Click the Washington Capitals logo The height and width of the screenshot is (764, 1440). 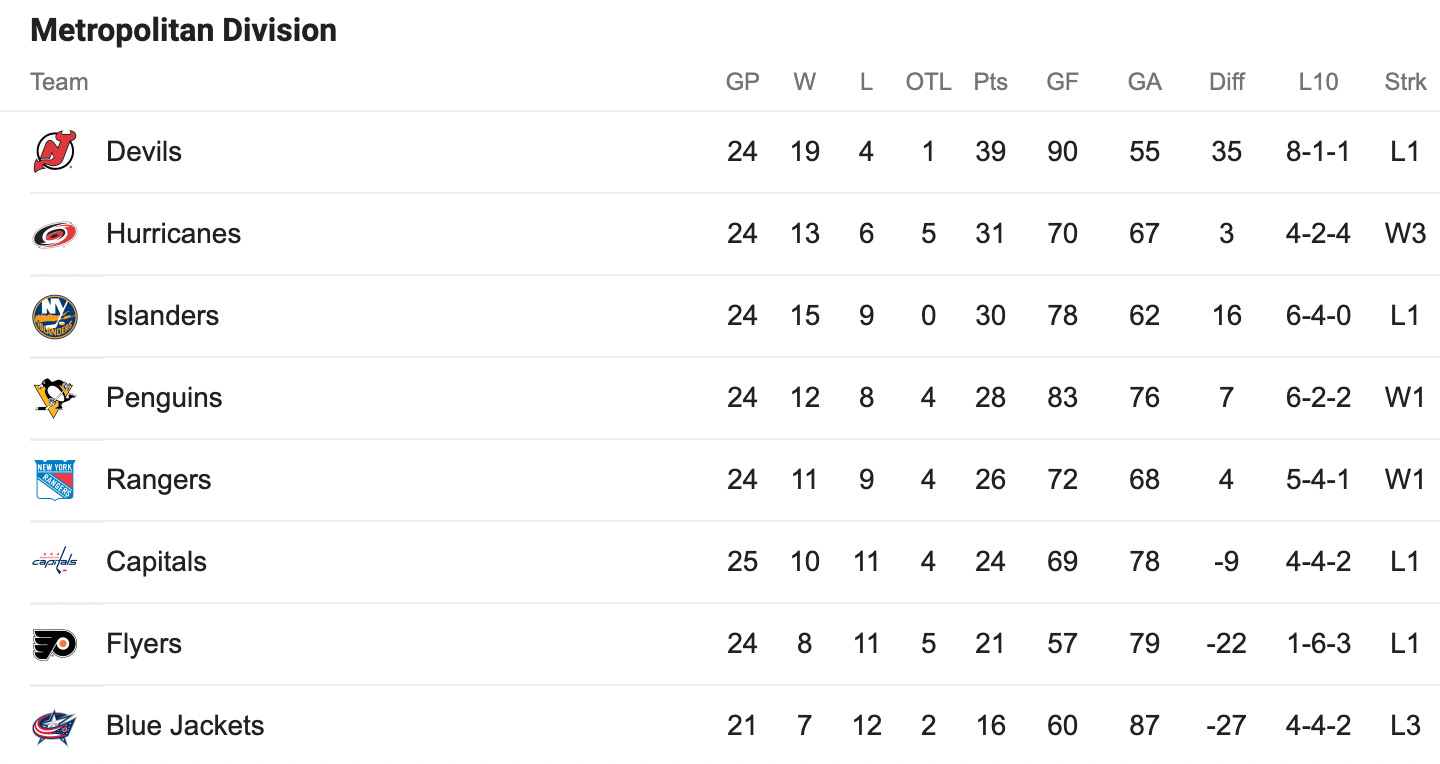[x=54, y=561]
